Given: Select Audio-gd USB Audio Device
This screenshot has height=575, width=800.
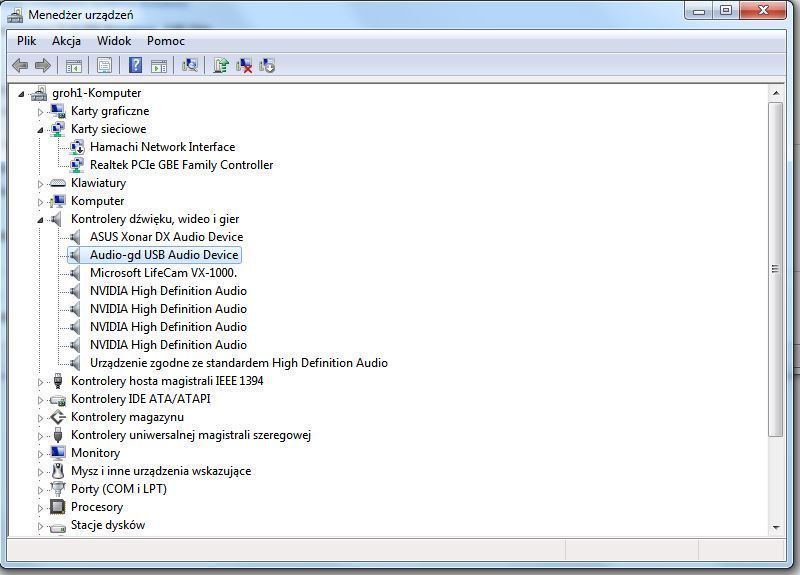Looking at the screenshot, I should (x=164, y=255).
